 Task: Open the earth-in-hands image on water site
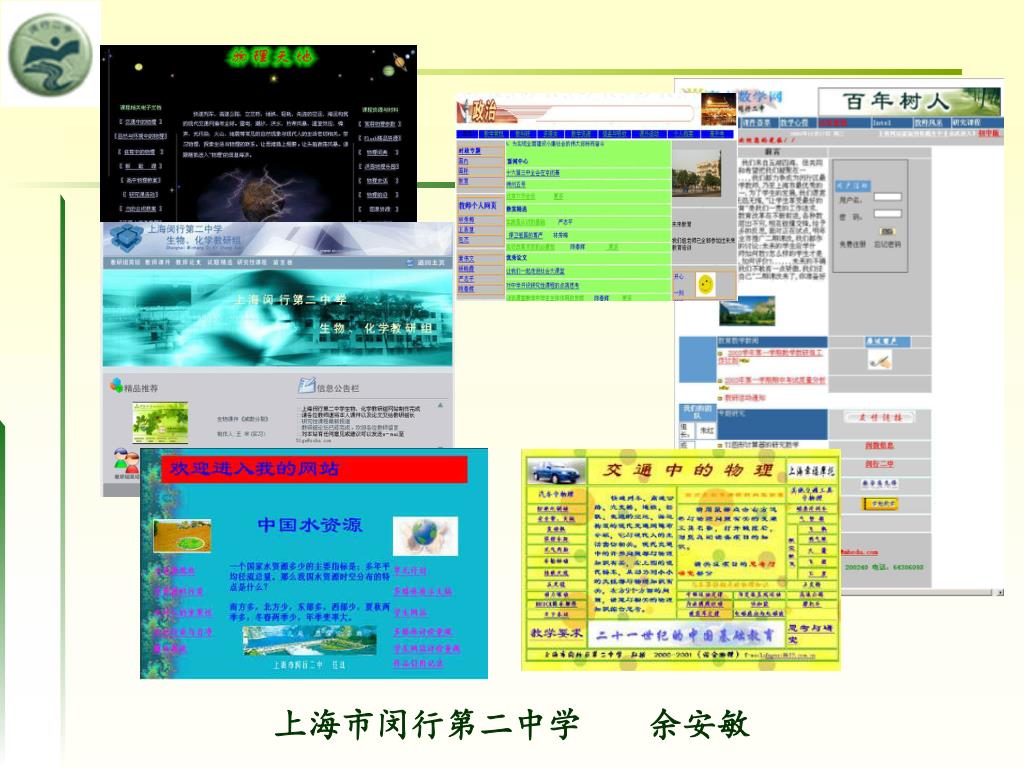pyautogui.click(x=425, y=536)
